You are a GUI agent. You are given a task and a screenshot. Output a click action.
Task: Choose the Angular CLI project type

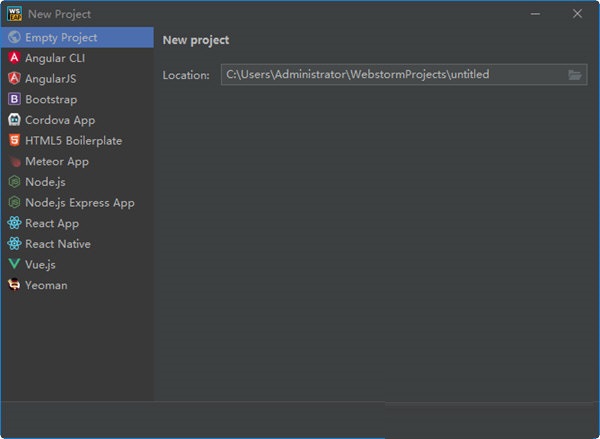(77, 58)
